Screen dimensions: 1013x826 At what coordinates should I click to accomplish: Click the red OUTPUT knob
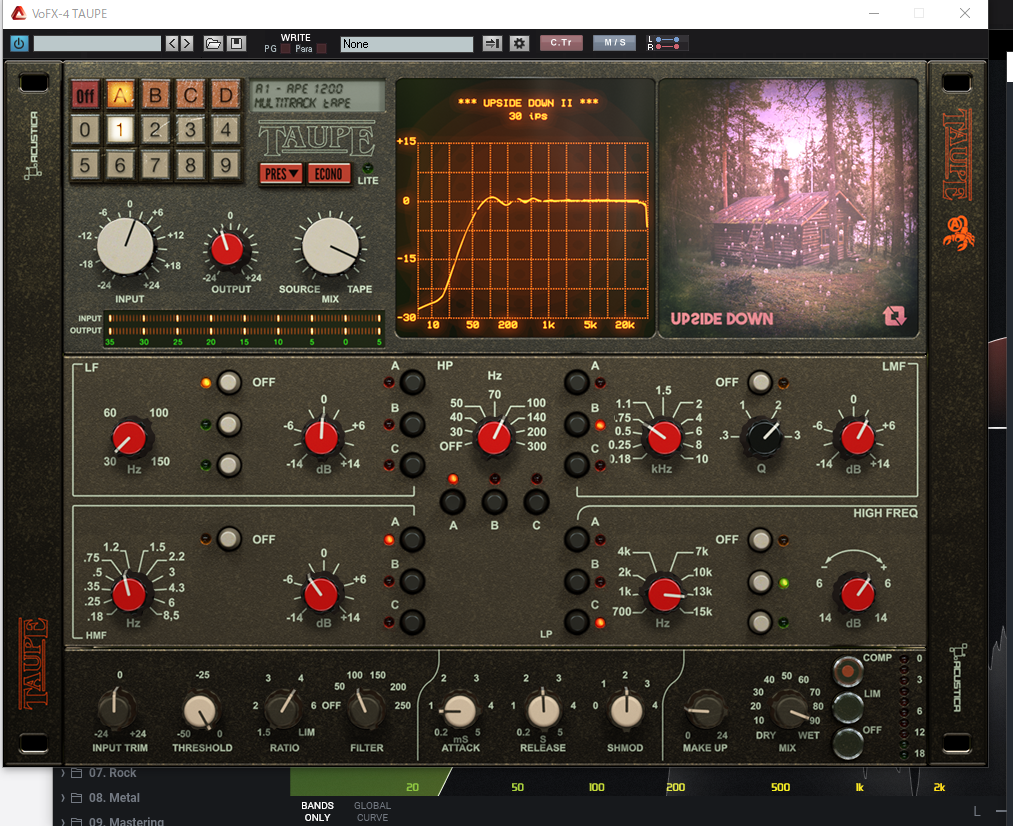point(227,249)
